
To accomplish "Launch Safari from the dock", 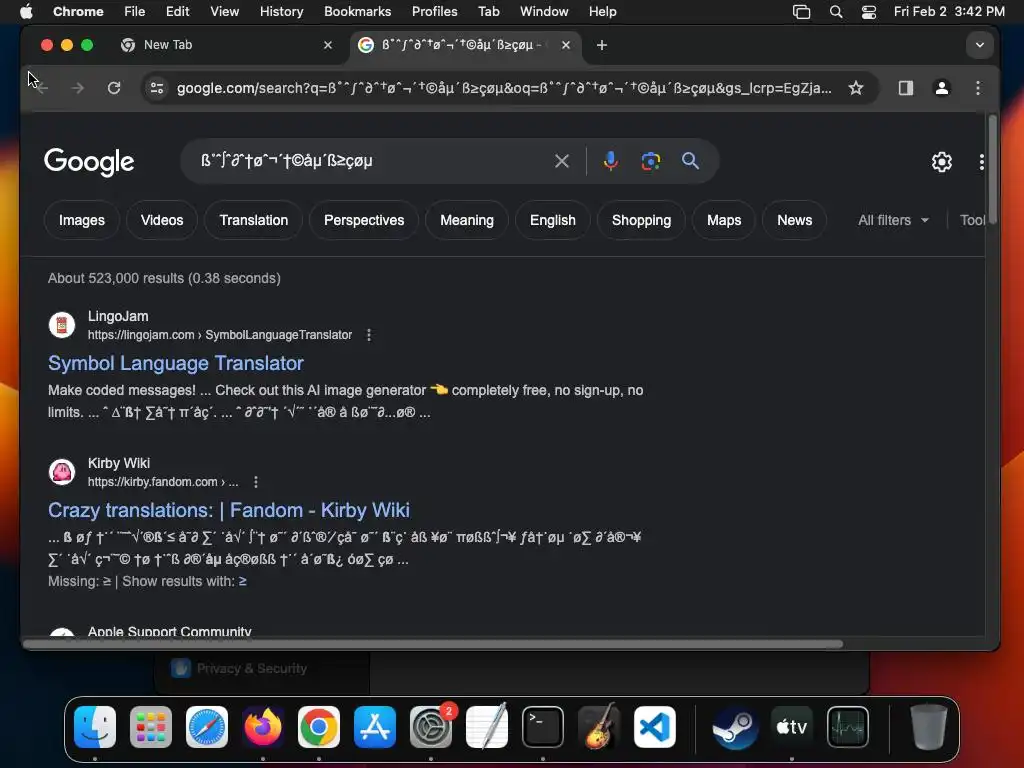I will [207, 727].
